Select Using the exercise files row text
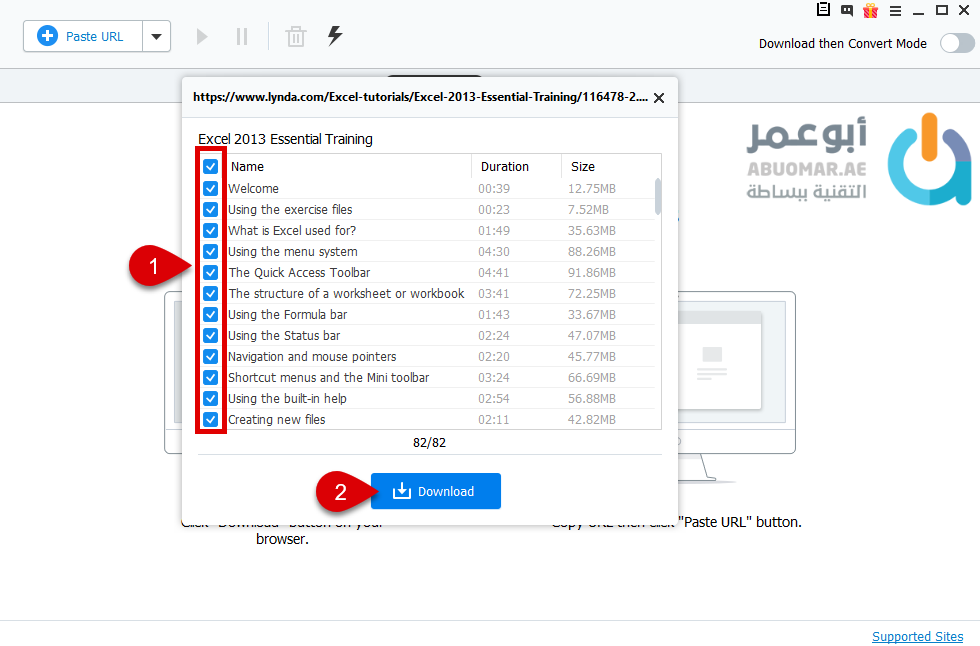The width and height of the screenshot is (980, 646). coord(290,209)
